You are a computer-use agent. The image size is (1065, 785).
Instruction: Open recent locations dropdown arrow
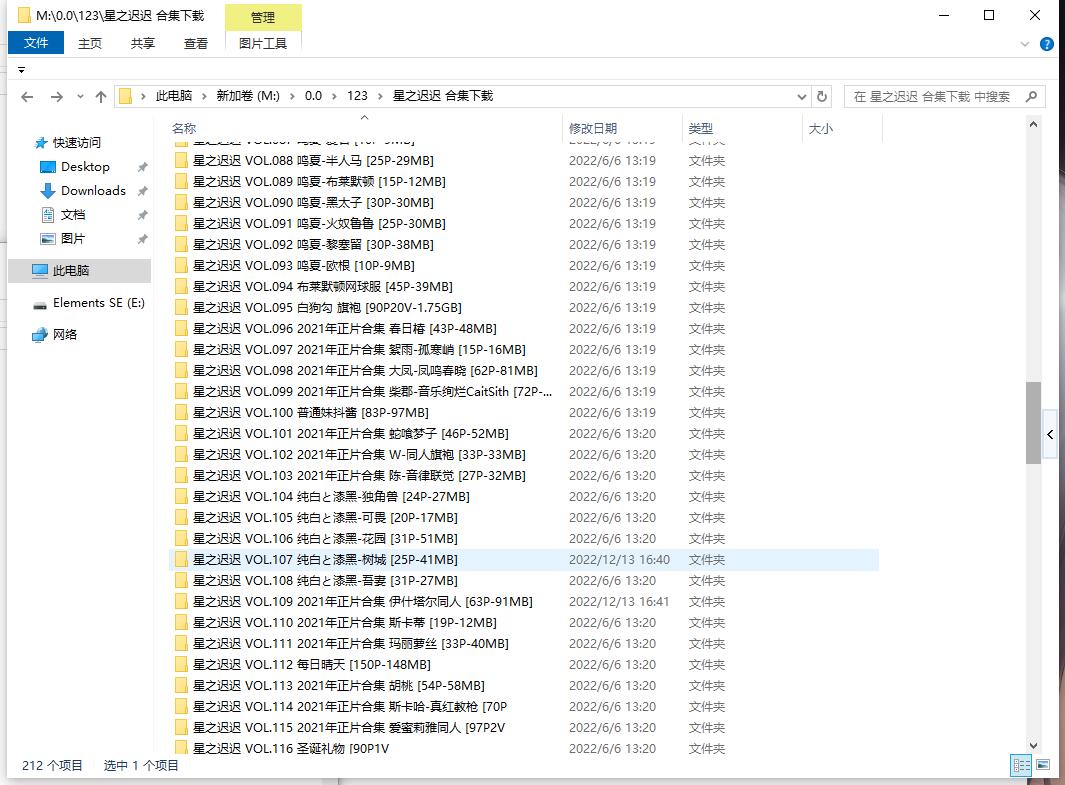(x=78, y=97)
